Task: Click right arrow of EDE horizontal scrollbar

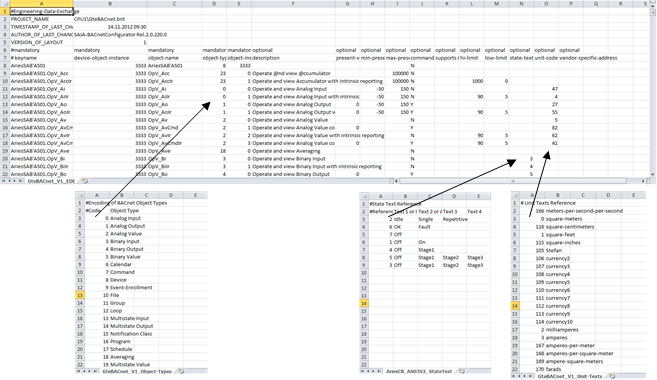Action: pos(643,181)
